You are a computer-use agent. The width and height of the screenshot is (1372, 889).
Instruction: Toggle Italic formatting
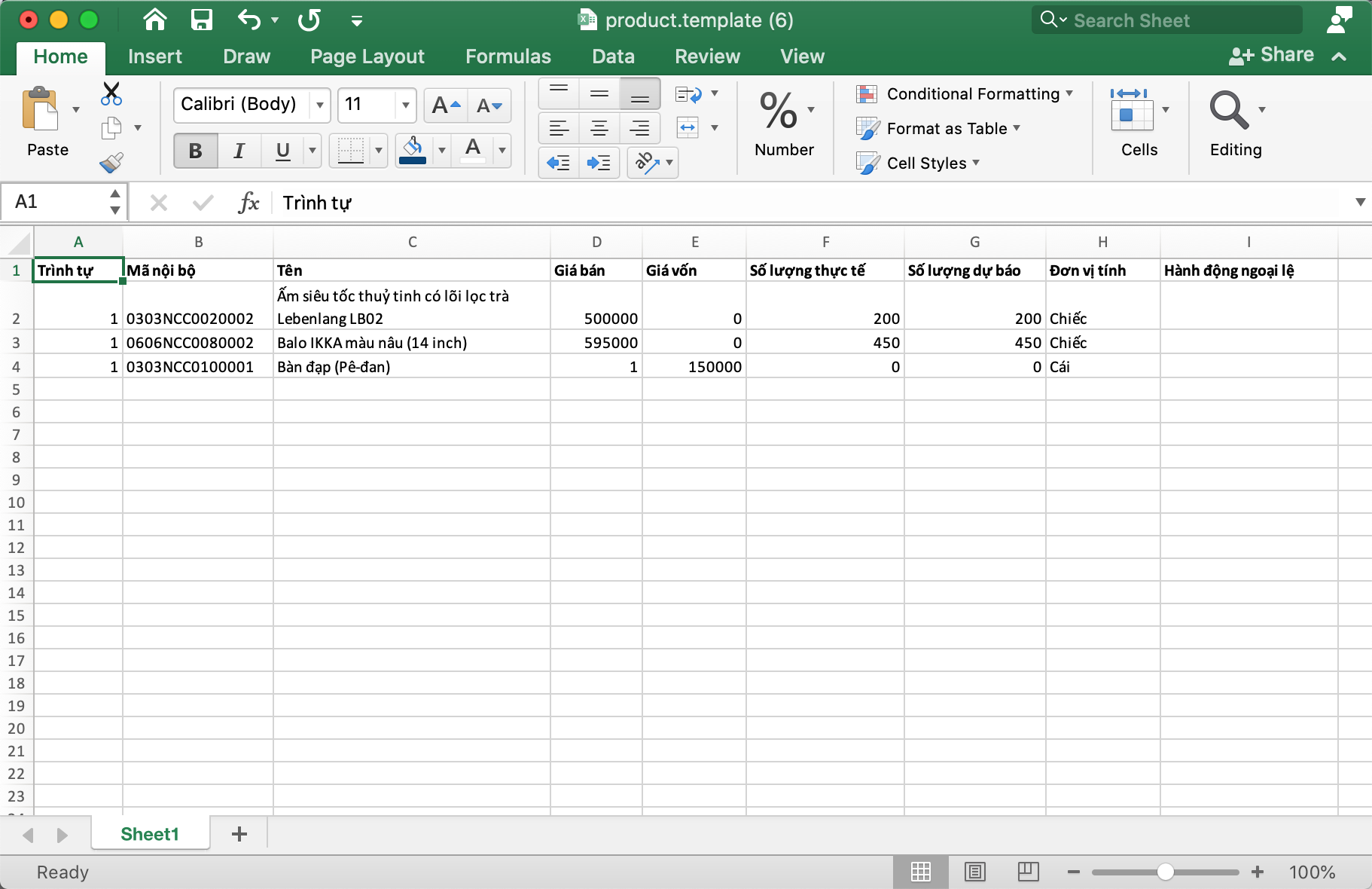239,151
